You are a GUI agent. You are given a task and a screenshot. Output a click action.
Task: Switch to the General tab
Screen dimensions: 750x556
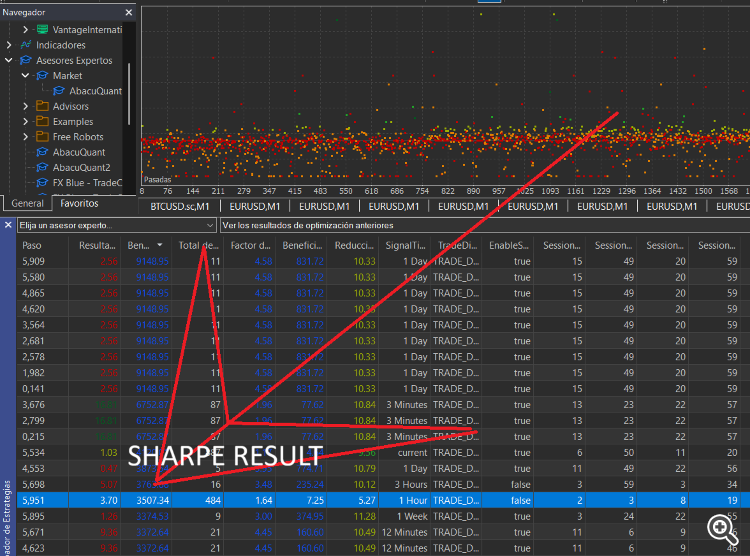[x=27, y=203]
